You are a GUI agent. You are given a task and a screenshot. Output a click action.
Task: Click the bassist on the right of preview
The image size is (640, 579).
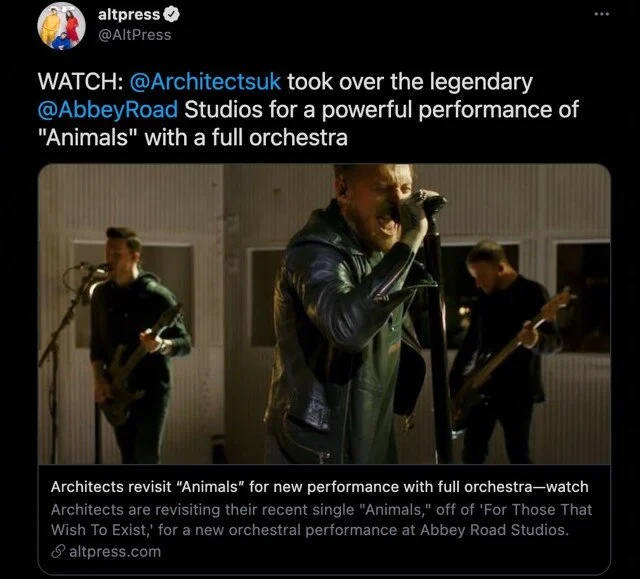506,351
